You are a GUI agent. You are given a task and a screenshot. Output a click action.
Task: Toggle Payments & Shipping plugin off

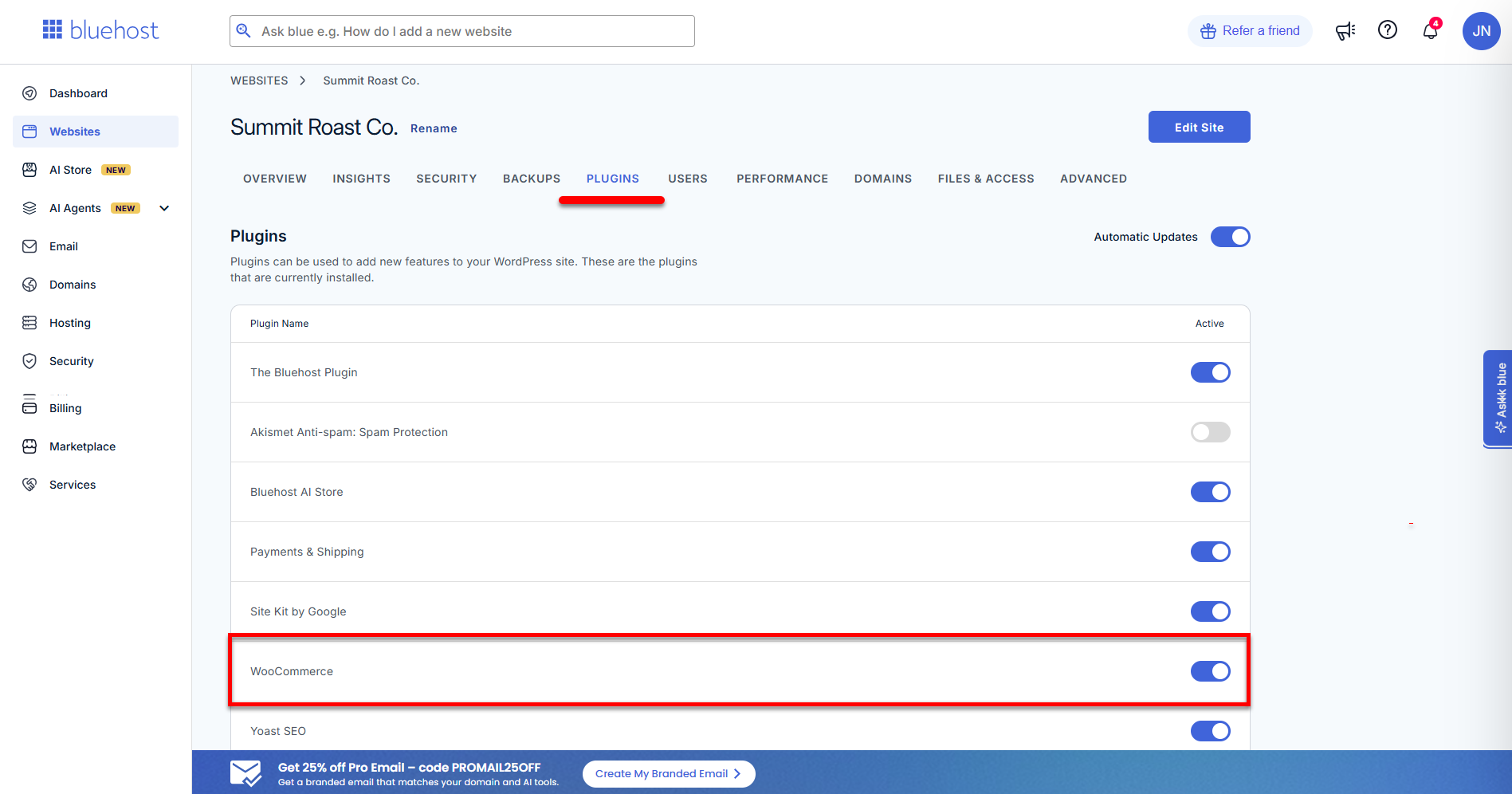(x=1210, y=552)
